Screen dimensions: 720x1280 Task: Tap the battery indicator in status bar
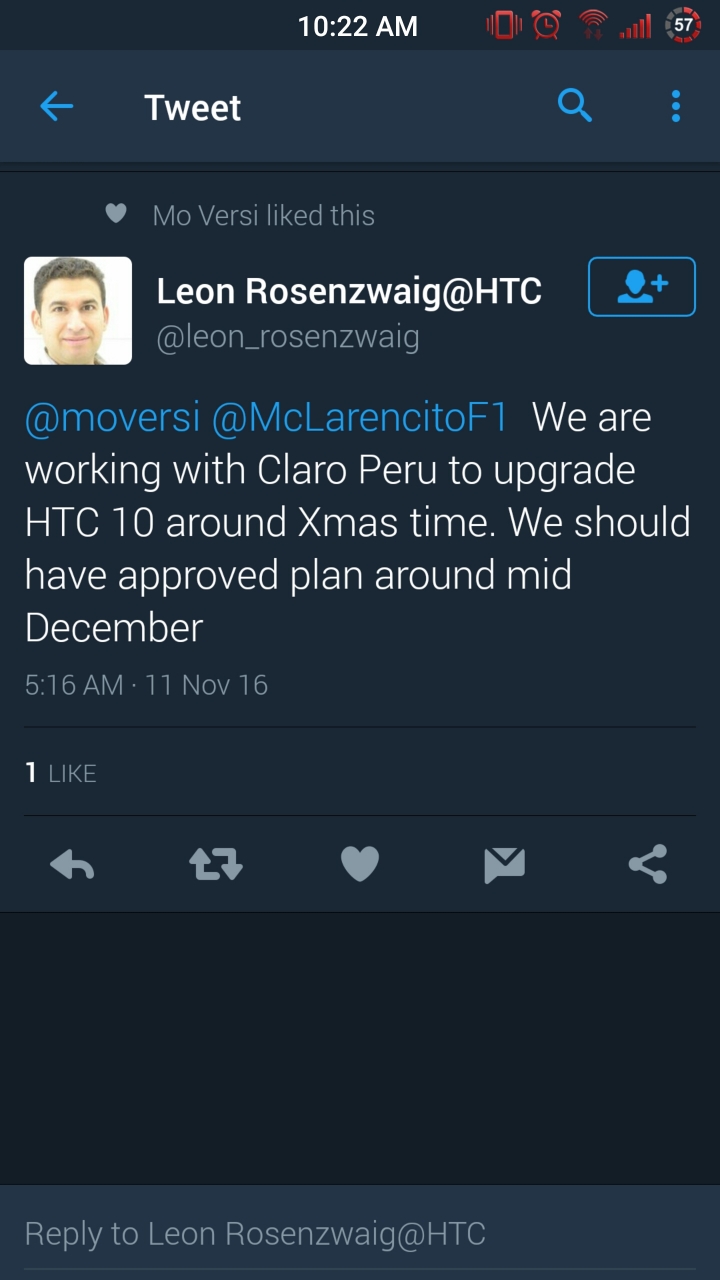click(683, 25)
